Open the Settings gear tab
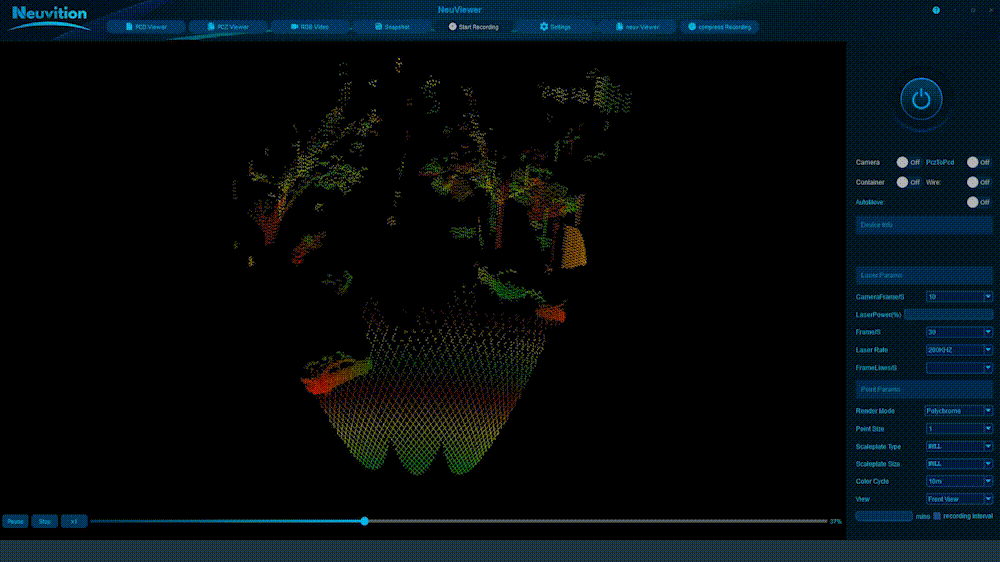The image size is (1000, 562). [555, 27]
